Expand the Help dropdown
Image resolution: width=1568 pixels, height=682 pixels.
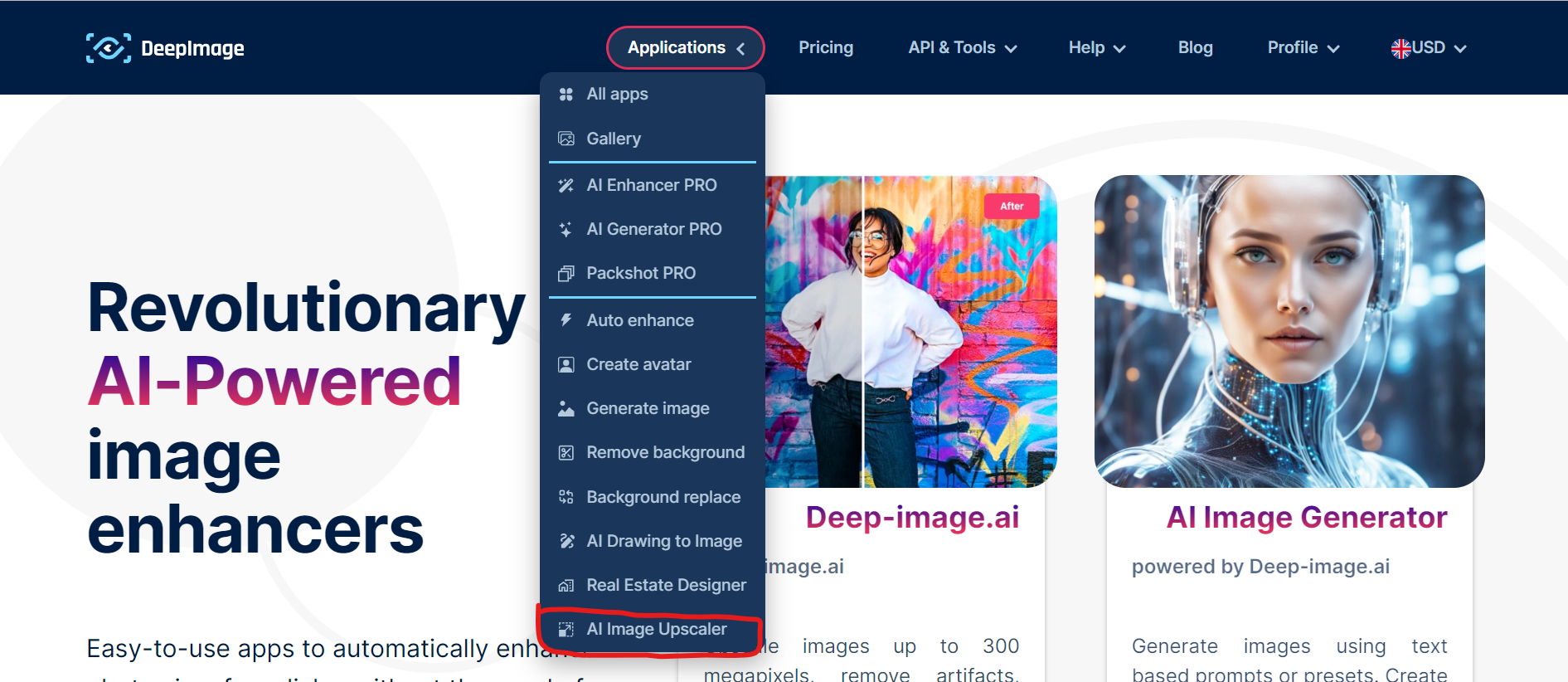coord(1096,47)
